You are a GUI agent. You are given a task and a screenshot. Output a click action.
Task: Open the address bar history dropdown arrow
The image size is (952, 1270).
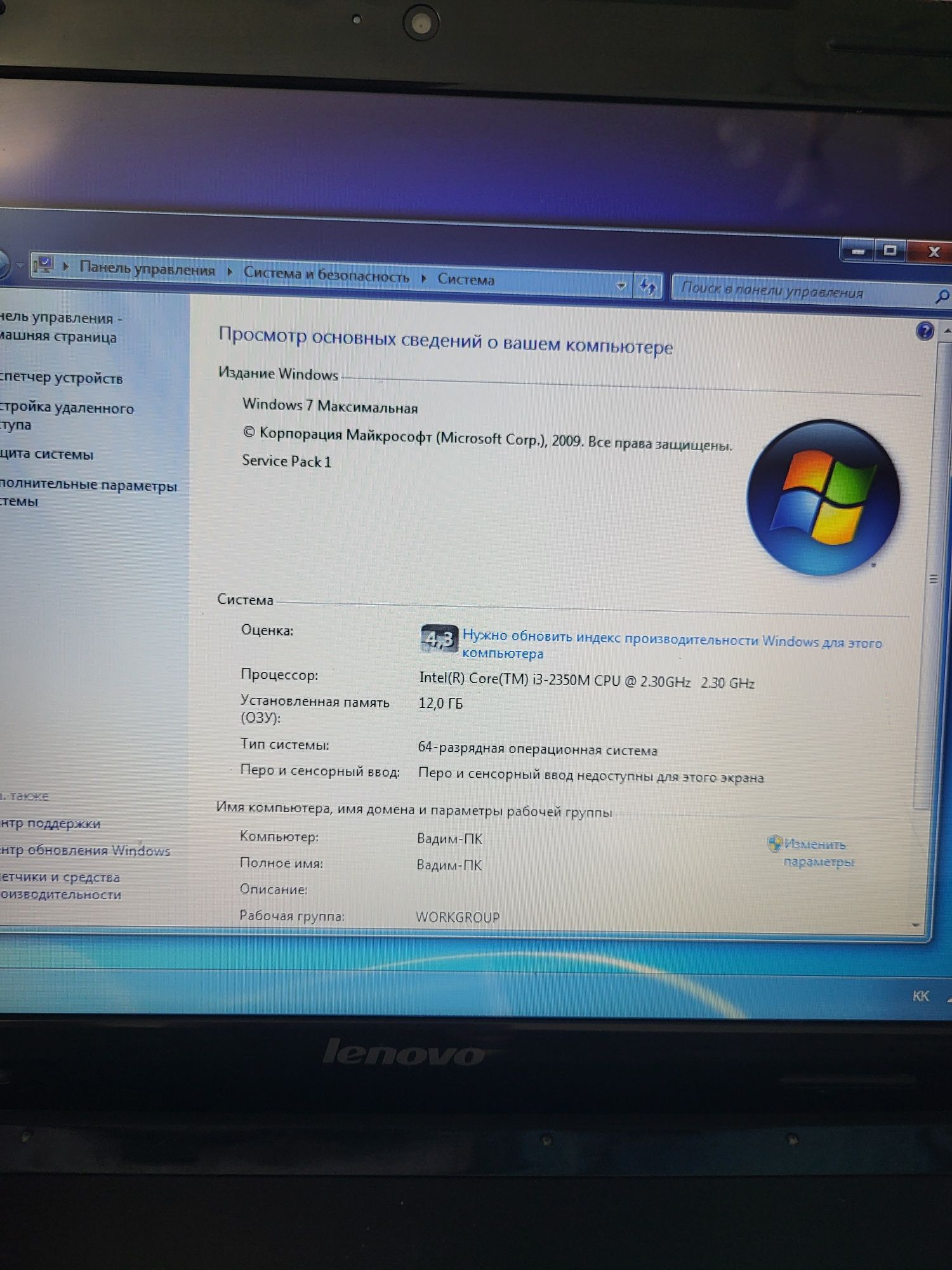point(621,285)
